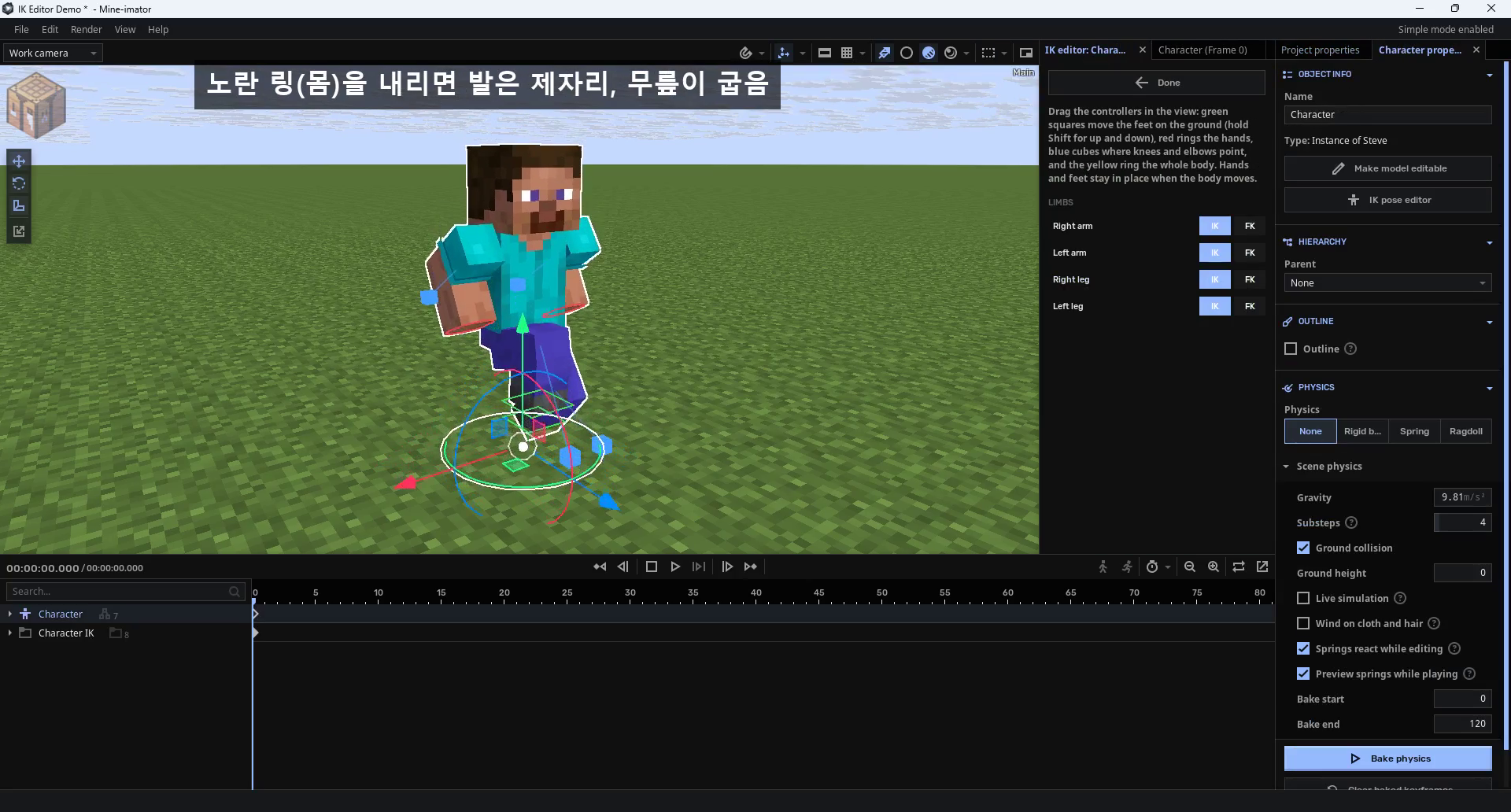Select the striped sphere textured shading icon
The height and width of the screenshot is (812, 1511).
coord(929,53)
